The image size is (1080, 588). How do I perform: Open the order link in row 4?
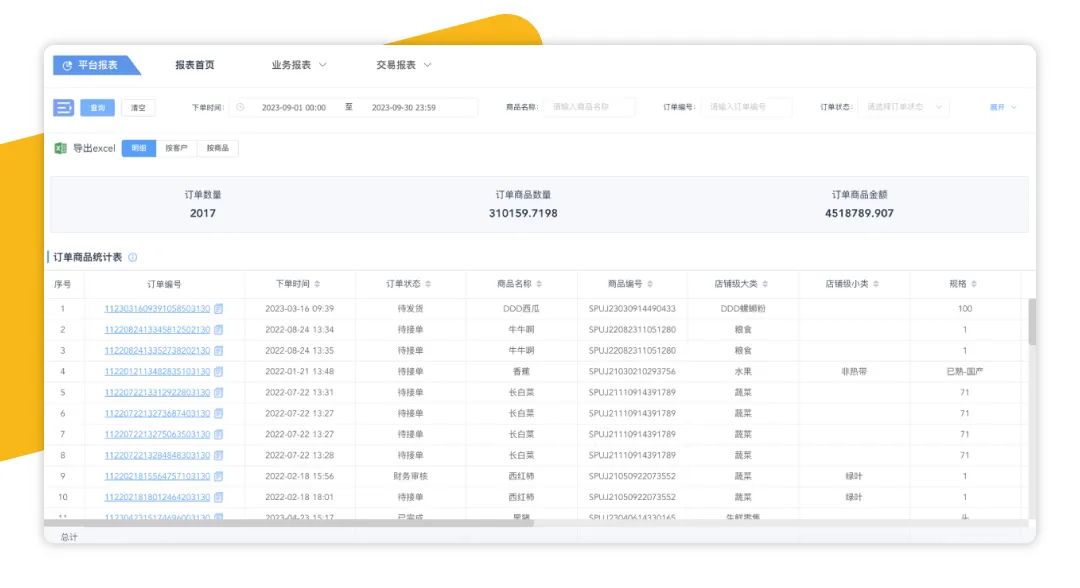pos(157,372)
